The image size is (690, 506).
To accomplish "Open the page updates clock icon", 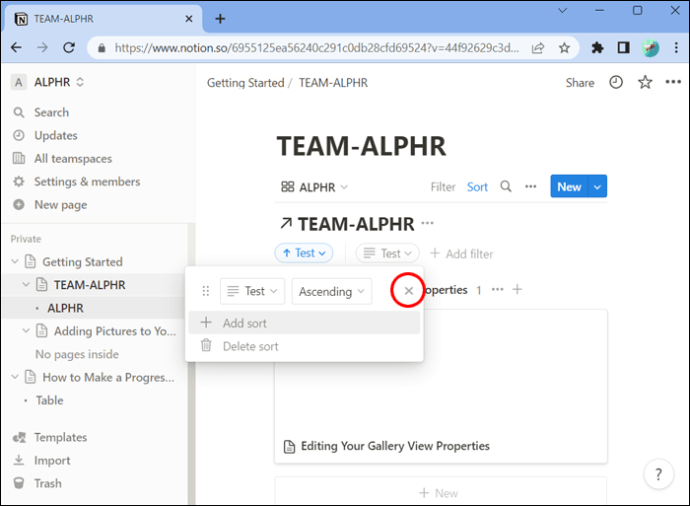I will click(x=616, y=82).
